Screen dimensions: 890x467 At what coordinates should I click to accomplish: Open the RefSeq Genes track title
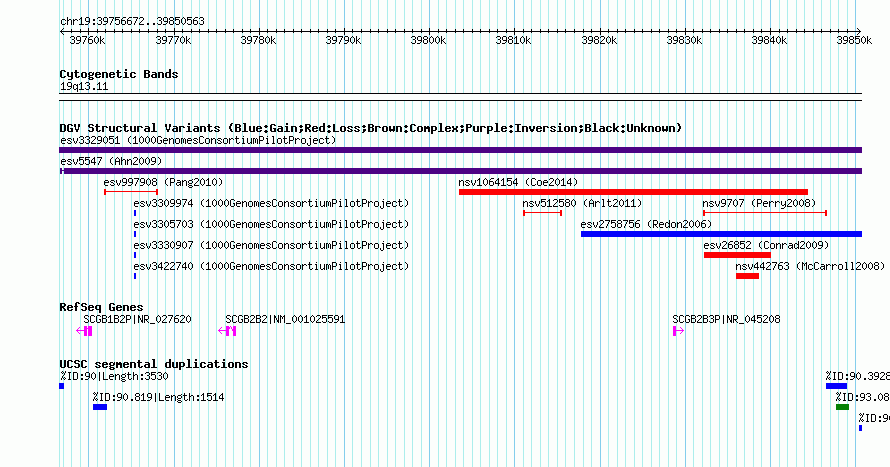[101, 307]
